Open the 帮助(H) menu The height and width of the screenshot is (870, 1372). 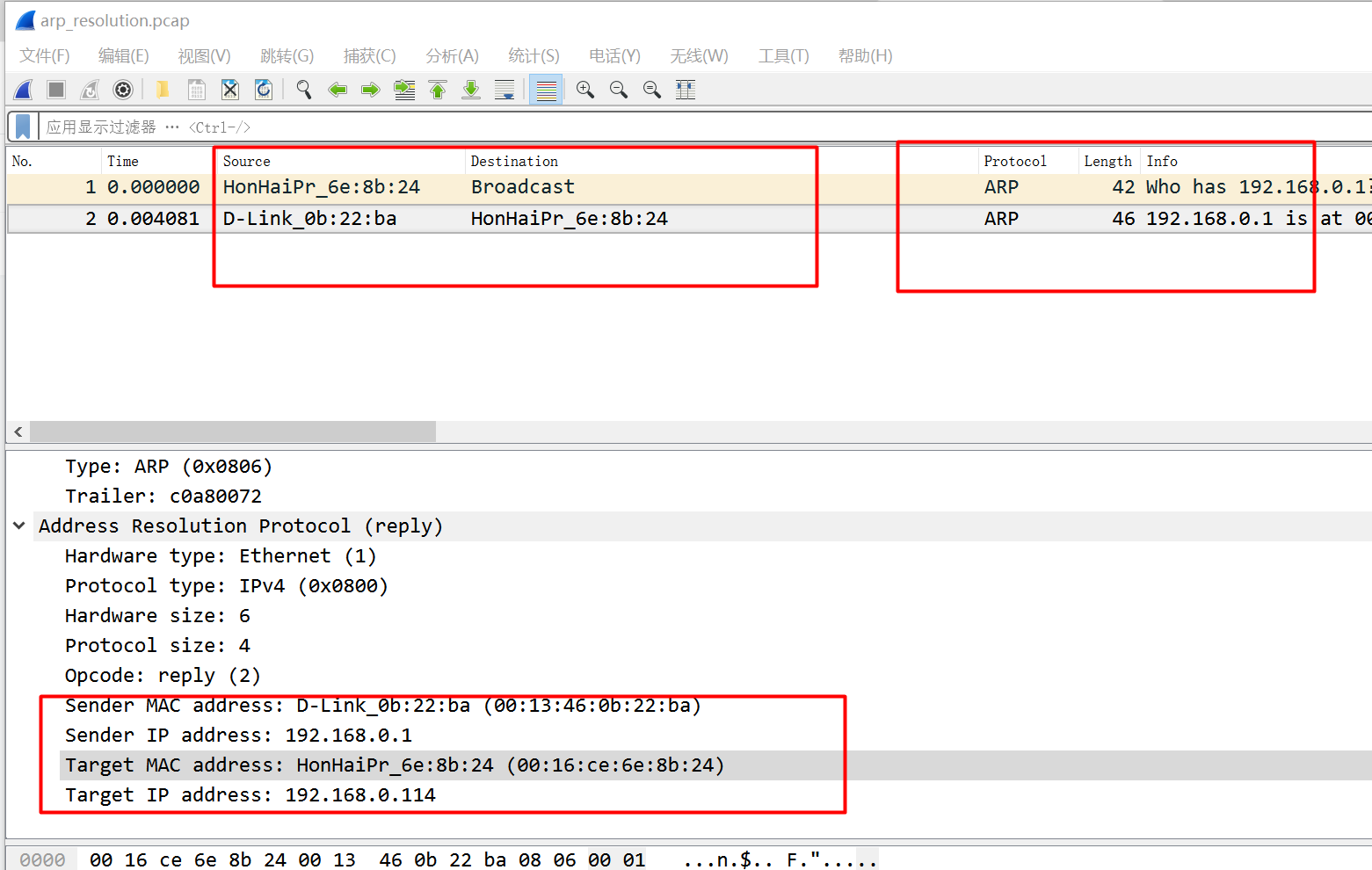[866, 56]
